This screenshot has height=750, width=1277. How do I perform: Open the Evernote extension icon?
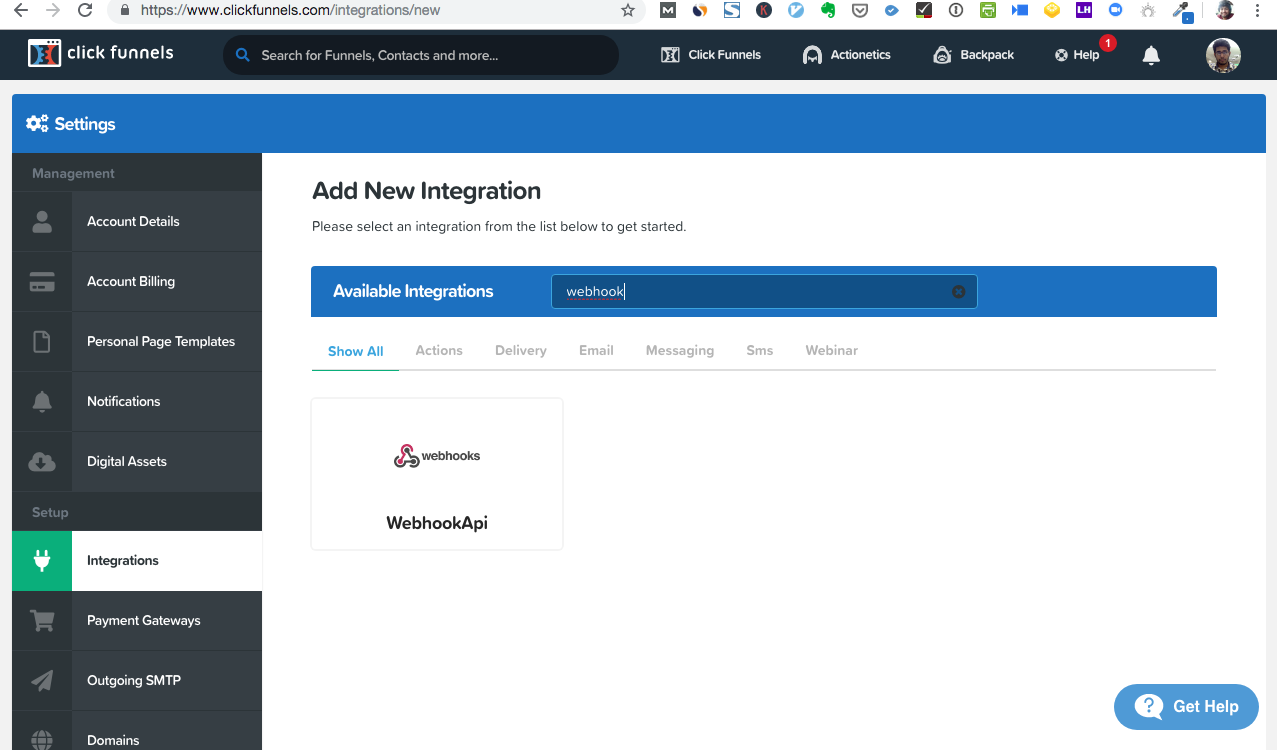(x=827, y=10)
